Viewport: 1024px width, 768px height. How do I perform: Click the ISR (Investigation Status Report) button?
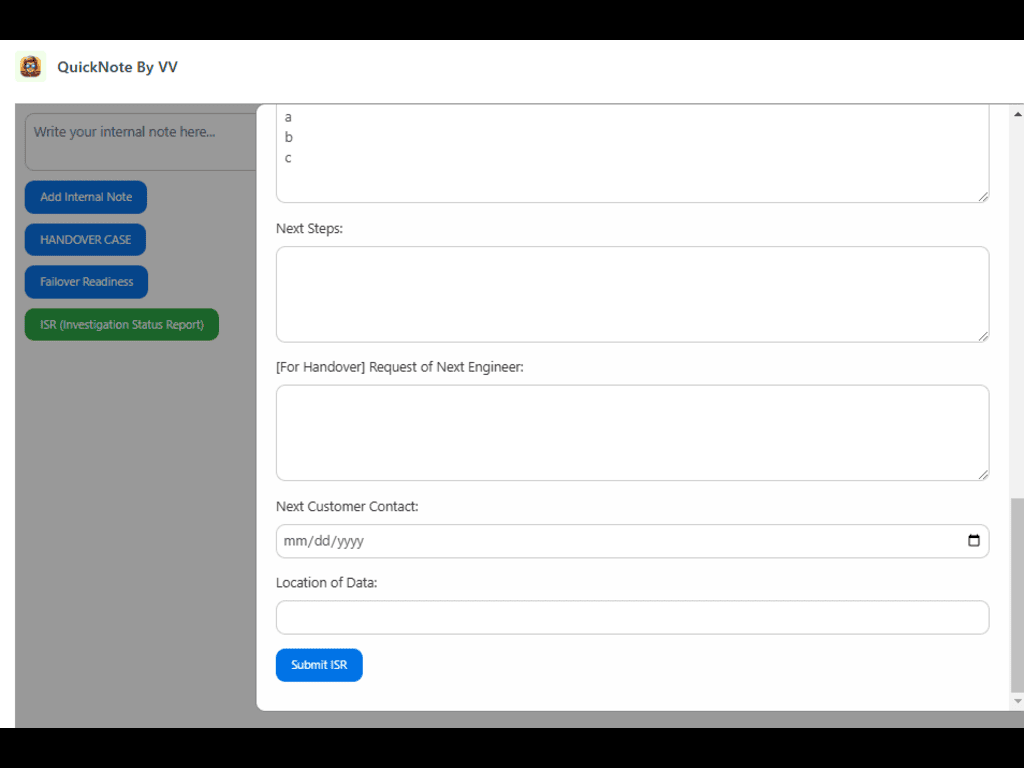121,325
